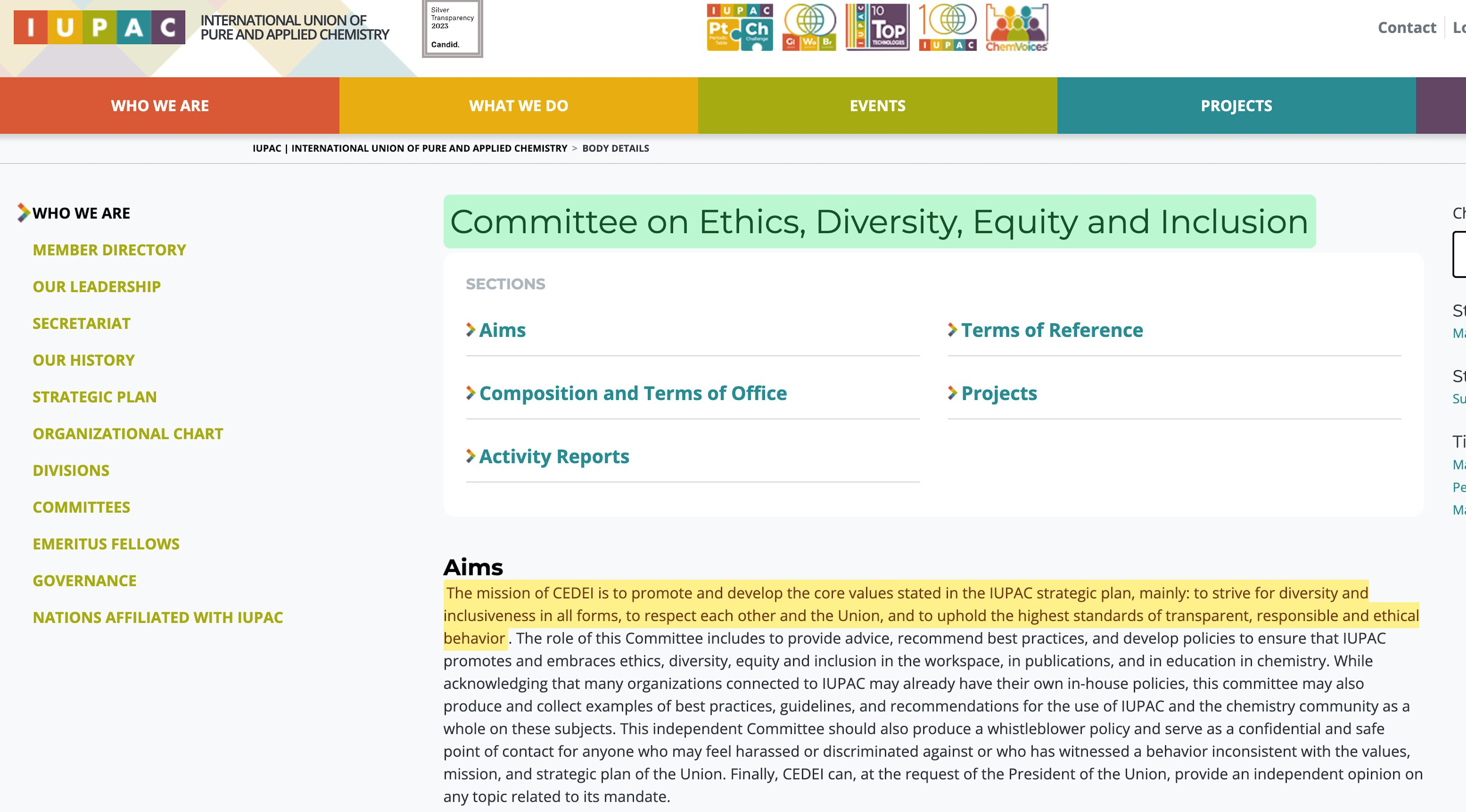Jump to the Aims section
The height and width of the screenshot is (812, 1466).
[502, 330]
